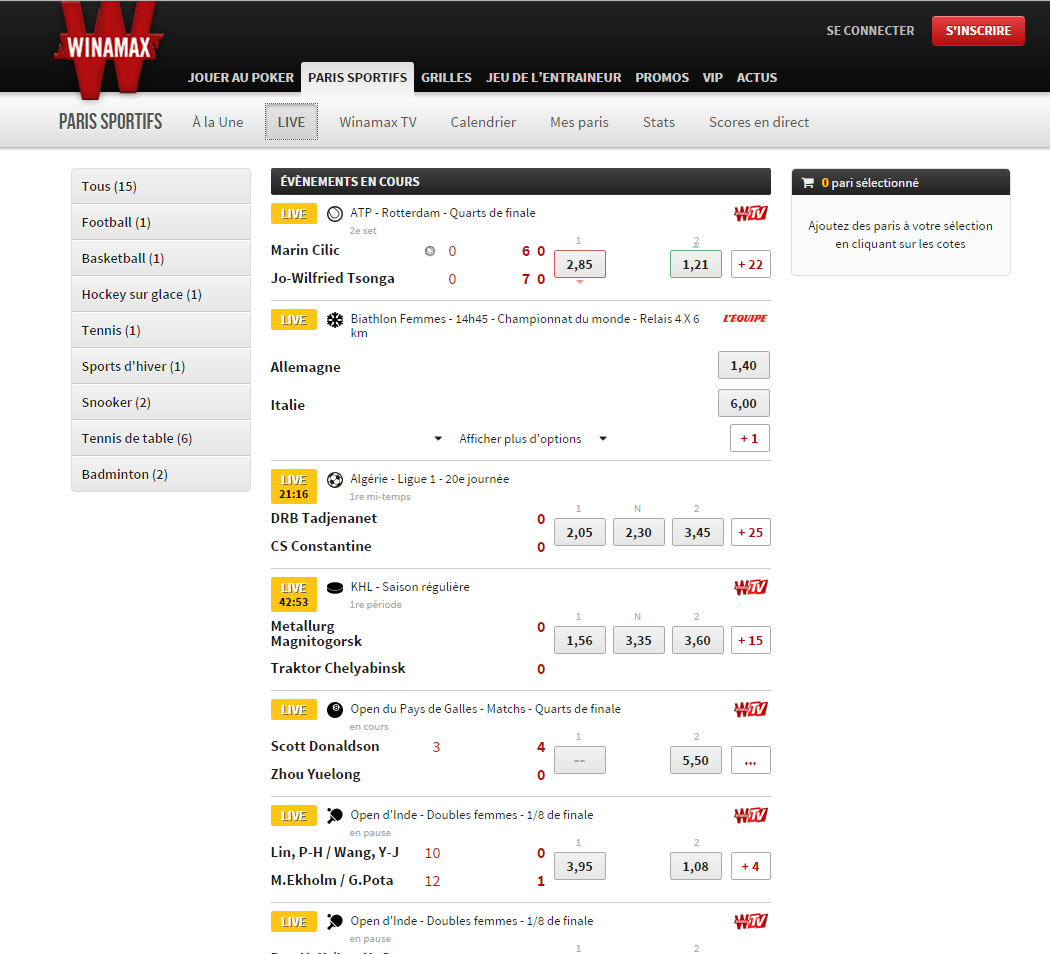Open Winamax TV icon for ATP Rotterdam match

click(x=751, y=214)
